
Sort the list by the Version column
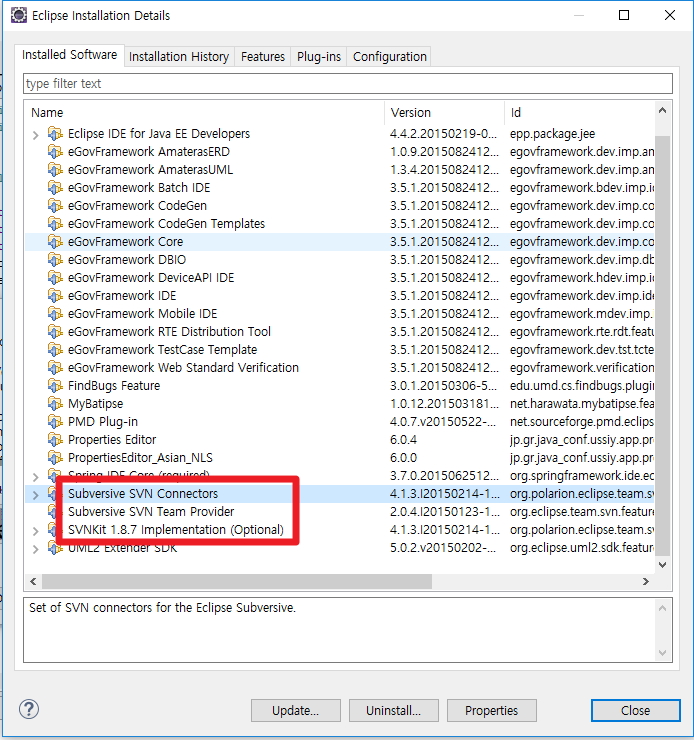coord(444,113)
